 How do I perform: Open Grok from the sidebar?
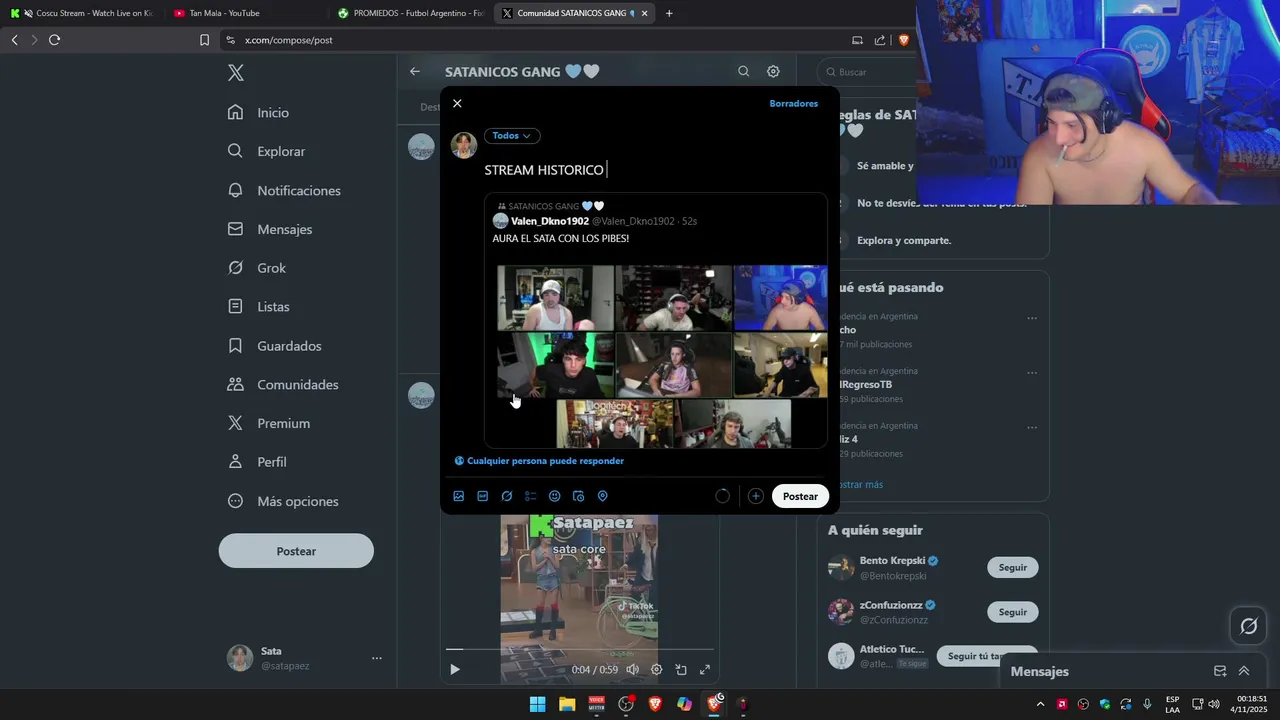tap(257, 268)
